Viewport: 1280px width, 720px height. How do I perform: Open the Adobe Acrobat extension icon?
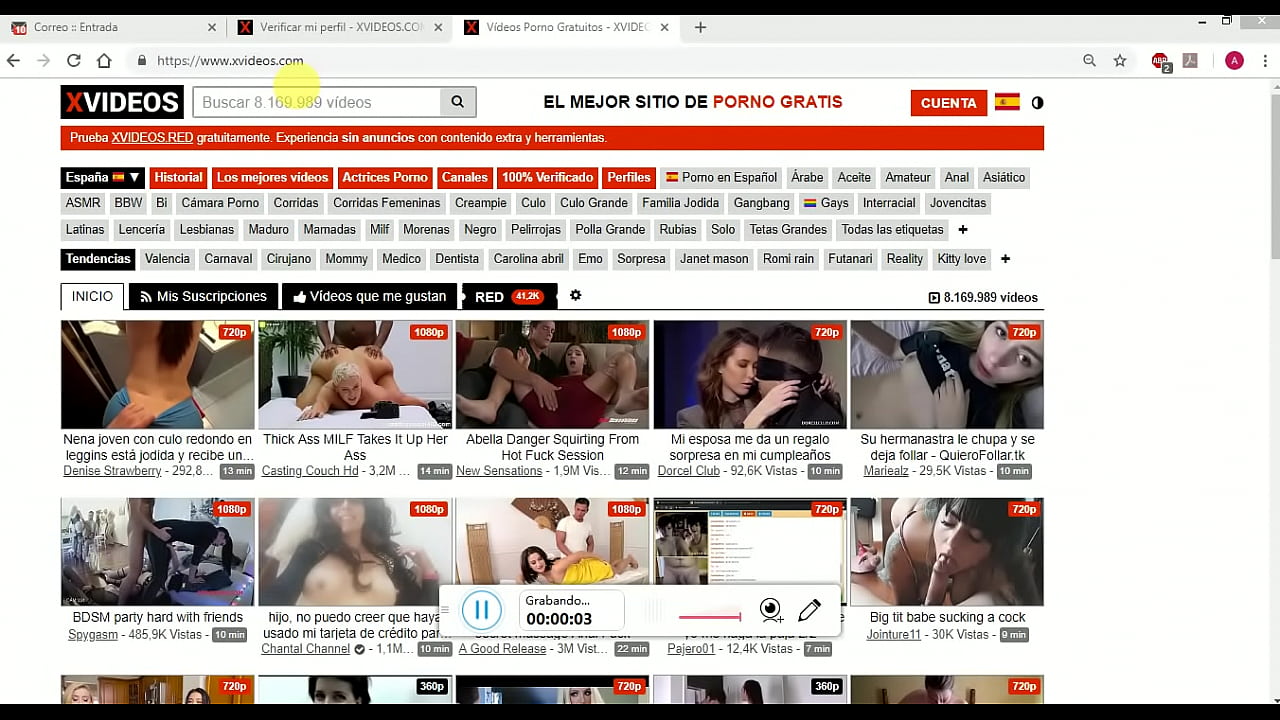1189,60
